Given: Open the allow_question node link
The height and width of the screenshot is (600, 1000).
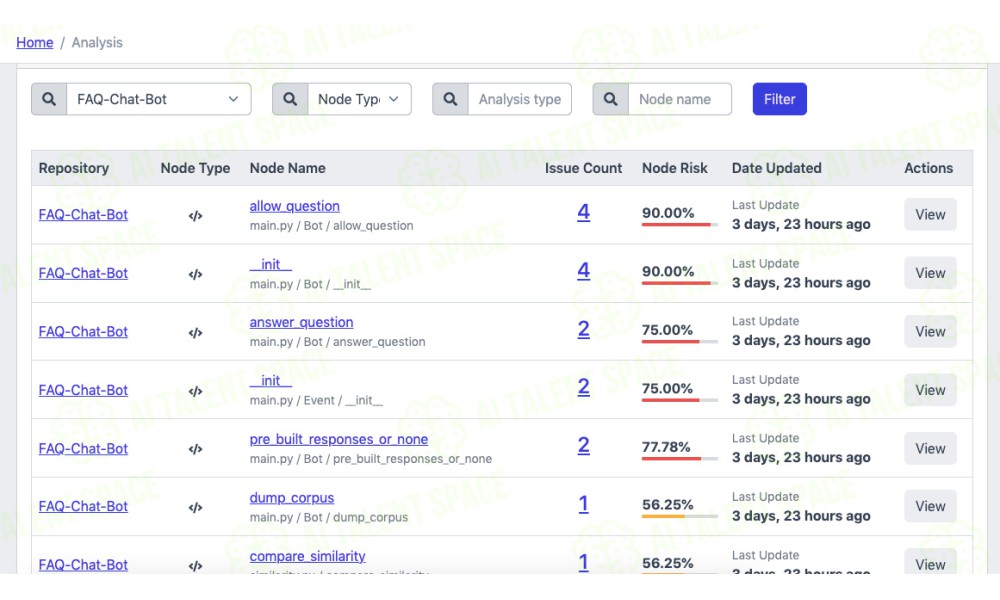Looking at the screenshot, I should point(295,206).
